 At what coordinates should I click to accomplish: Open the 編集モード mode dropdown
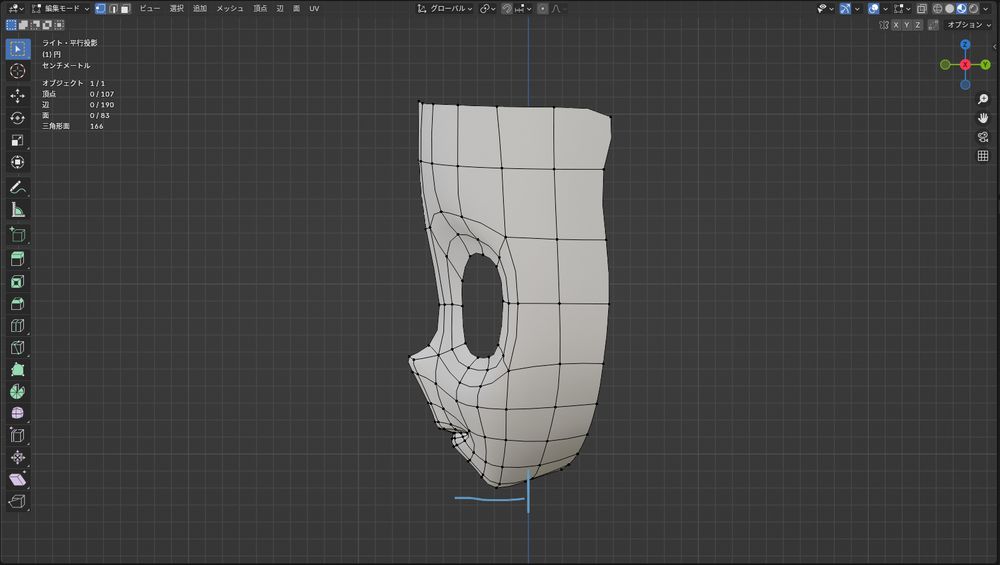(x=60, y=8)
